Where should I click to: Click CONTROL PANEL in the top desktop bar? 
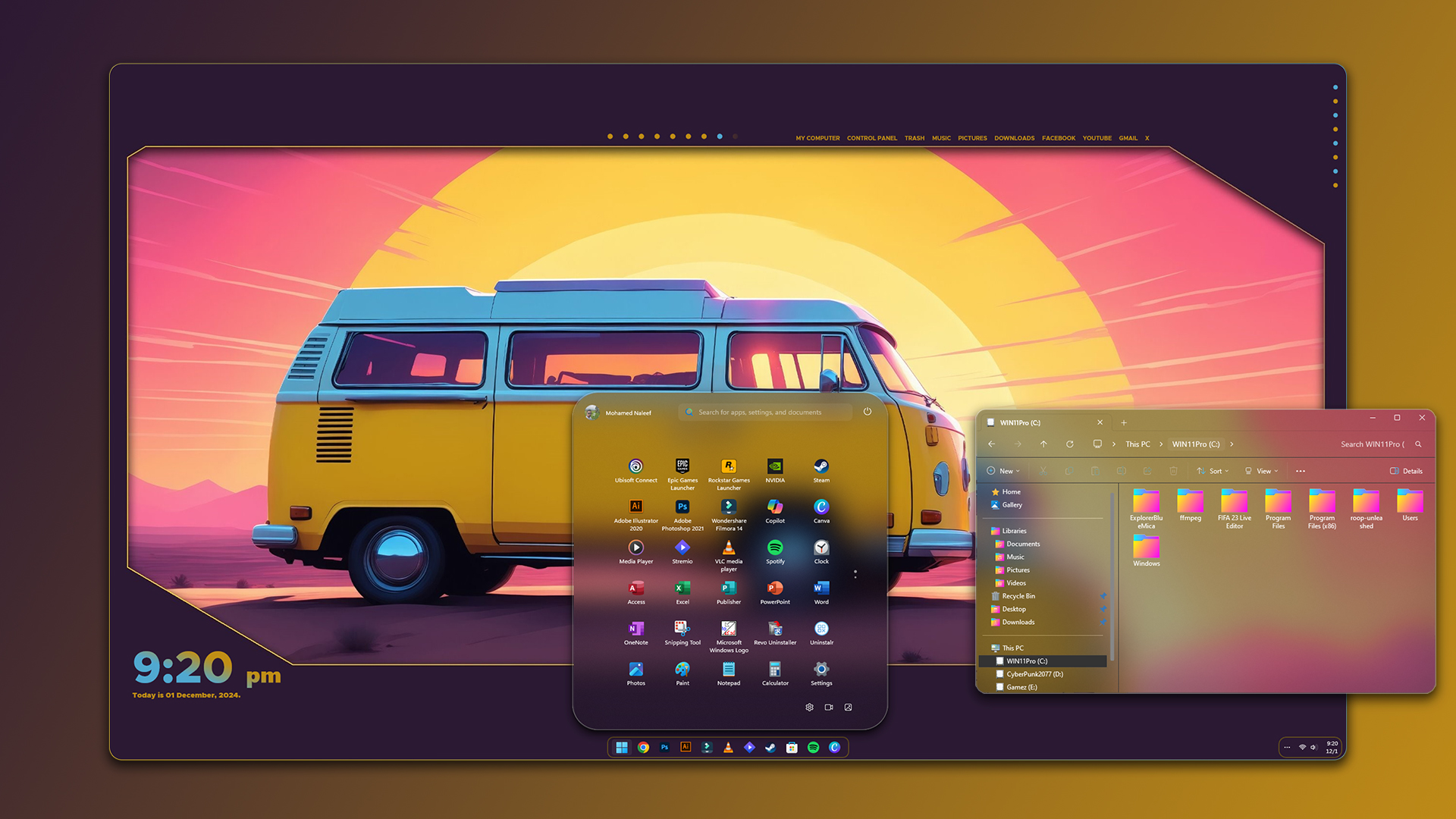click(872, 138)
